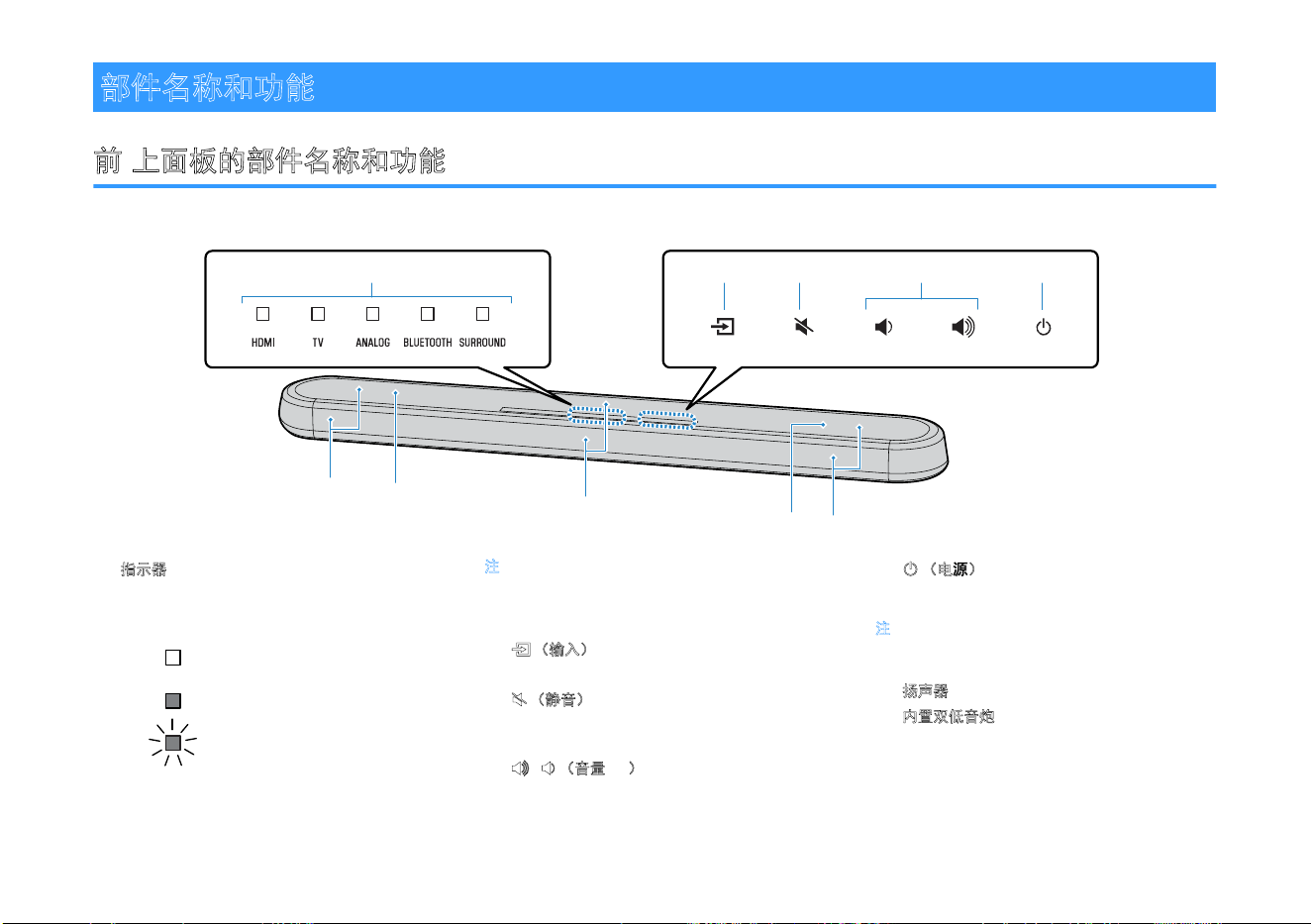Click the SURROUND indicator square
This screenshot has height=924, width=1311.
[482, 314]
